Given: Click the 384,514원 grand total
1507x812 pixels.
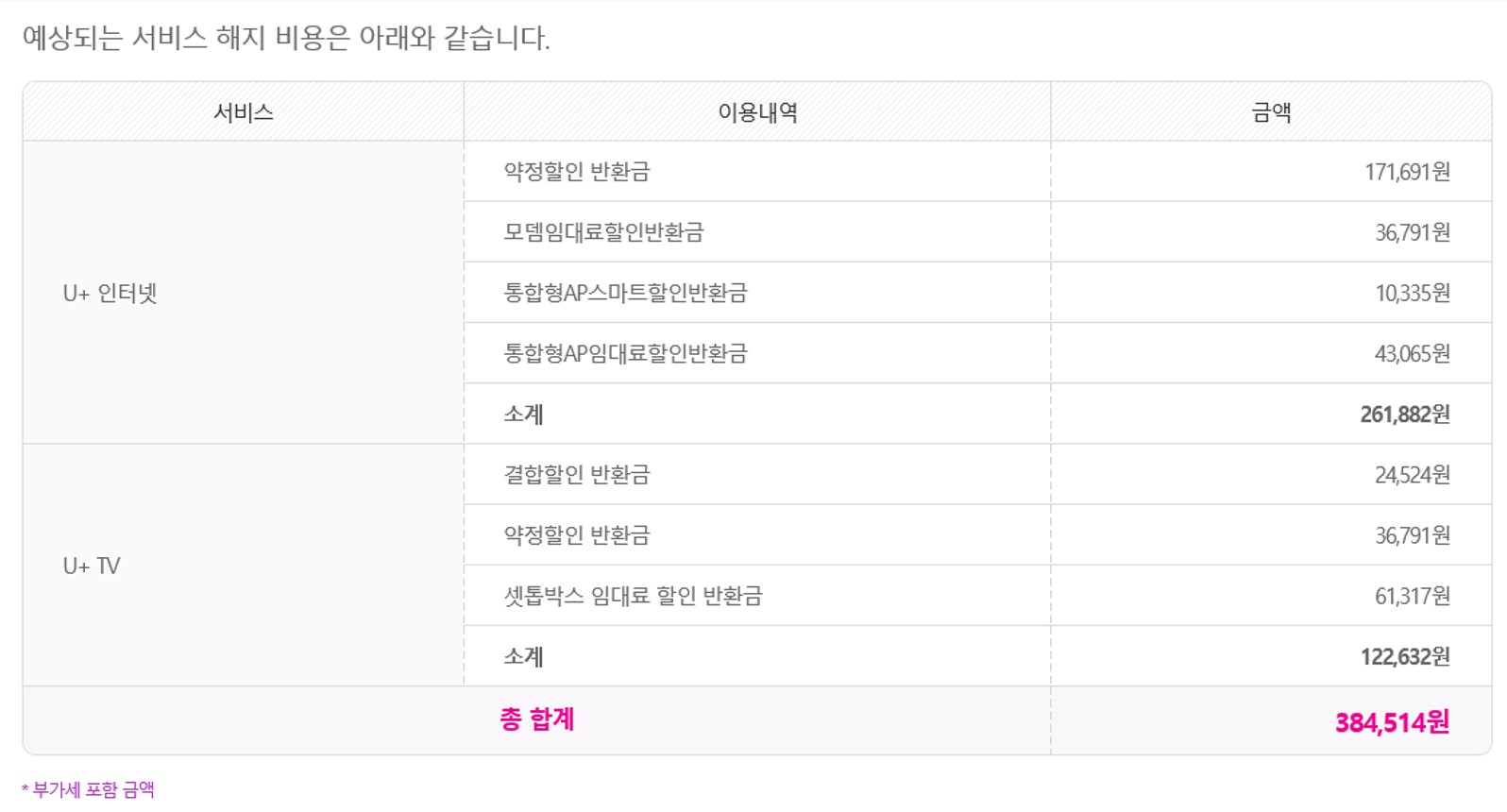Looking at the screenshot, I should click(x=1392, y=722).
